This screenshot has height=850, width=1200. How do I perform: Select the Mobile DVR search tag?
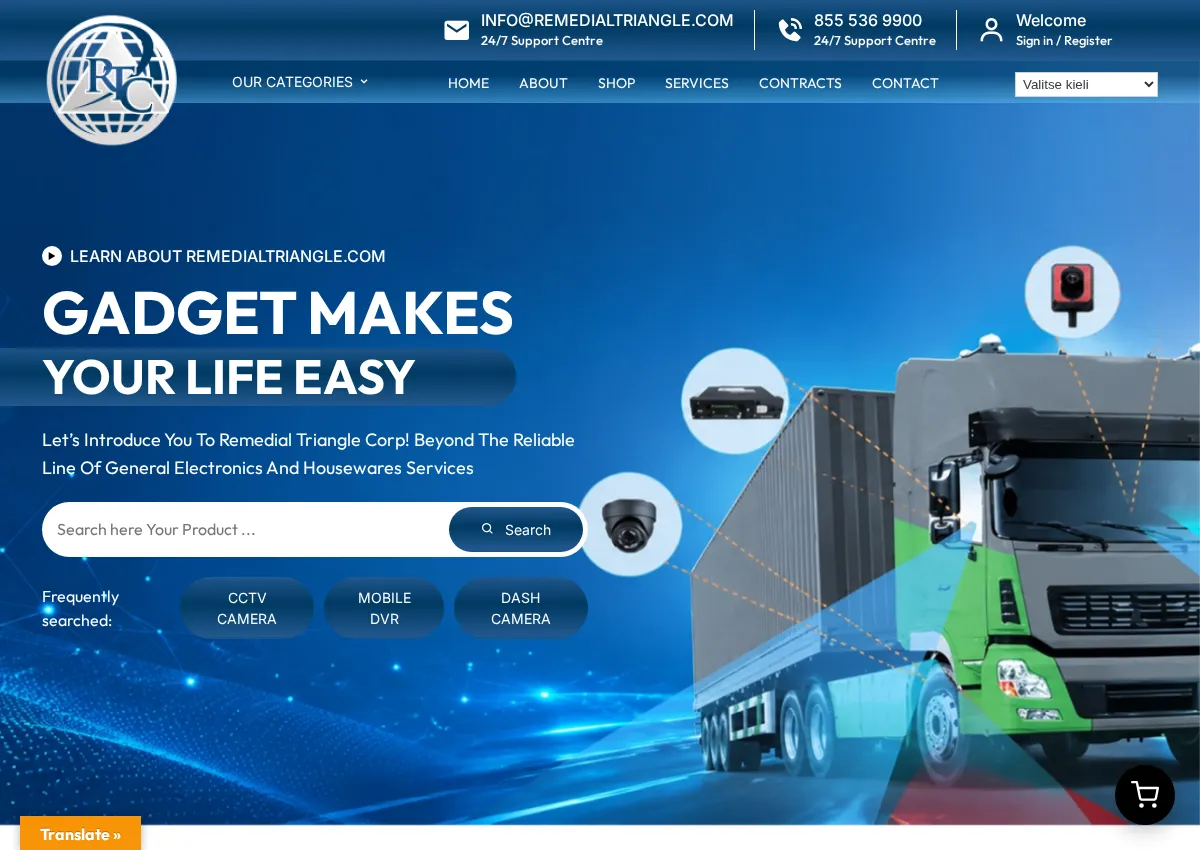pyautogui.click(x=384, y=608)
